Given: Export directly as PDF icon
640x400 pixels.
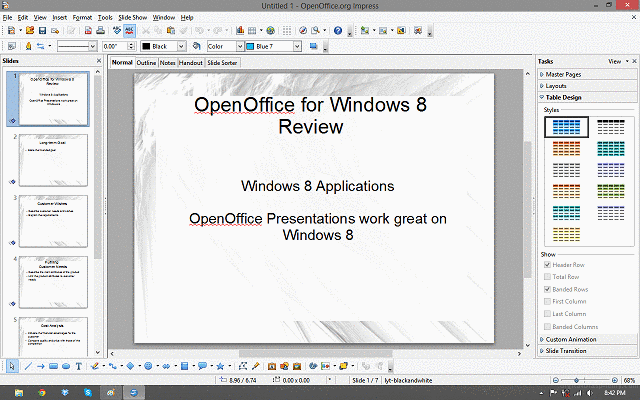Looking at the screenshot, I should (88, 31).
